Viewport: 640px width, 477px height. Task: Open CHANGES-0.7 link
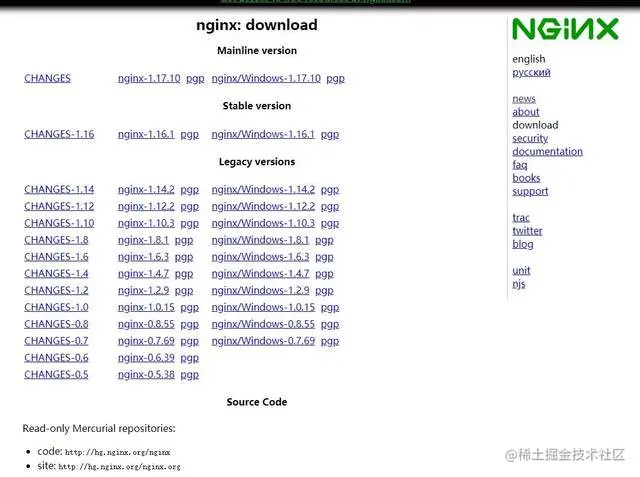(x=56, y=341)
